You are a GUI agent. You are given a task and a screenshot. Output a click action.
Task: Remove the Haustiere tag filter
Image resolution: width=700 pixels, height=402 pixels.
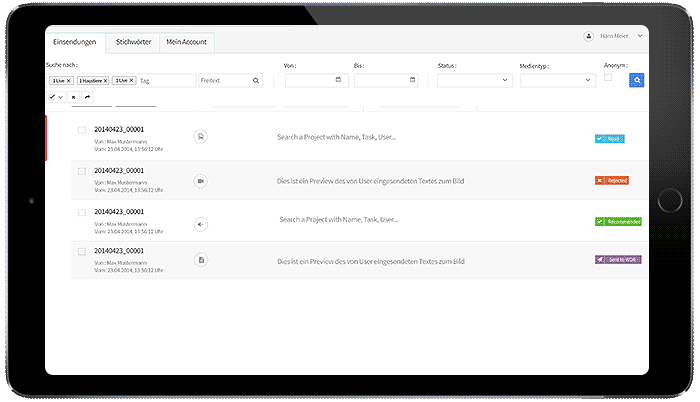point(105,81)
